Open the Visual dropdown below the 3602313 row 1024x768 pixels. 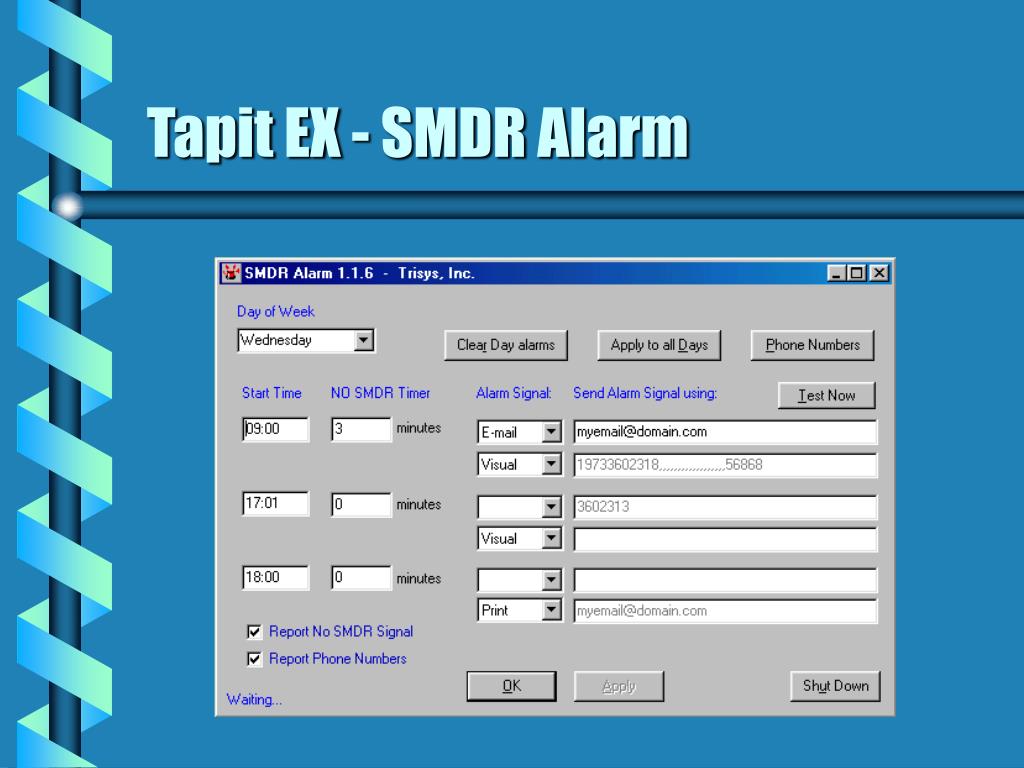551,538
